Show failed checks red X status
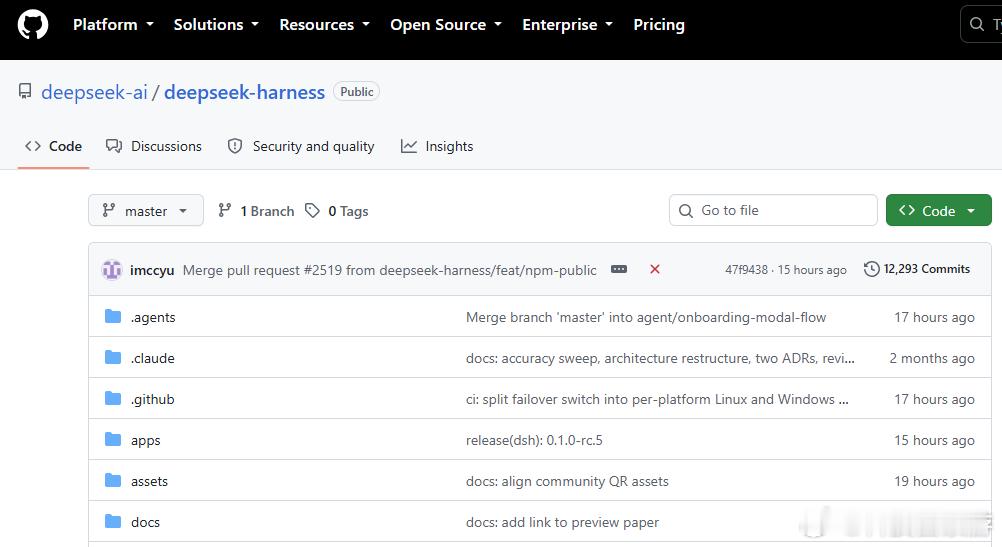 [655, 269]
